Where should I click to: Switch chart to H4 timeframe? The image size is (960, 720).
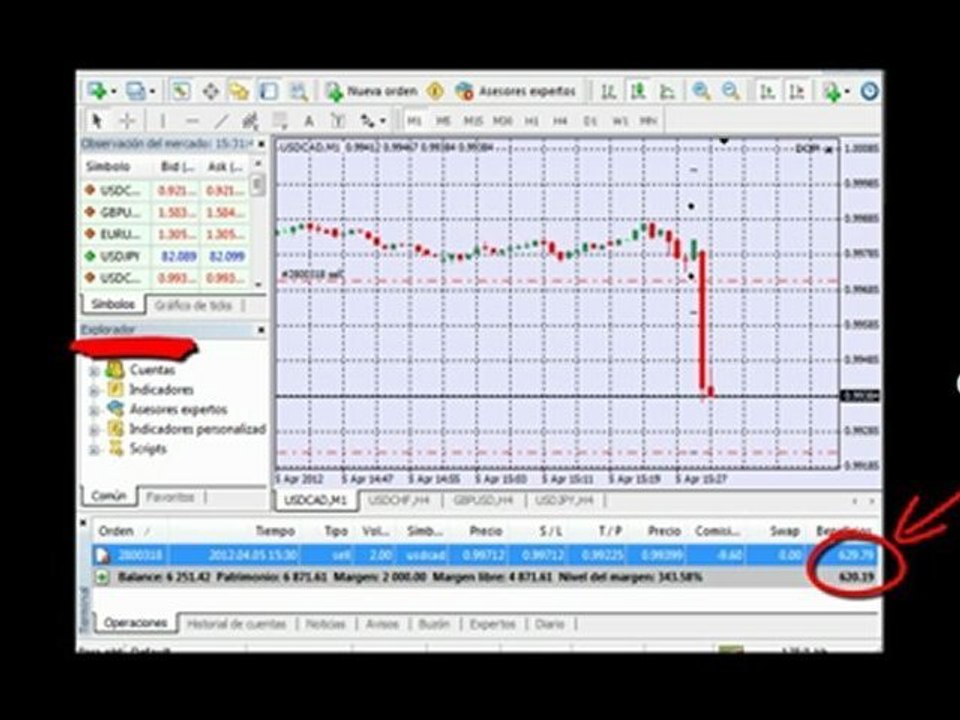pos(560,121)
